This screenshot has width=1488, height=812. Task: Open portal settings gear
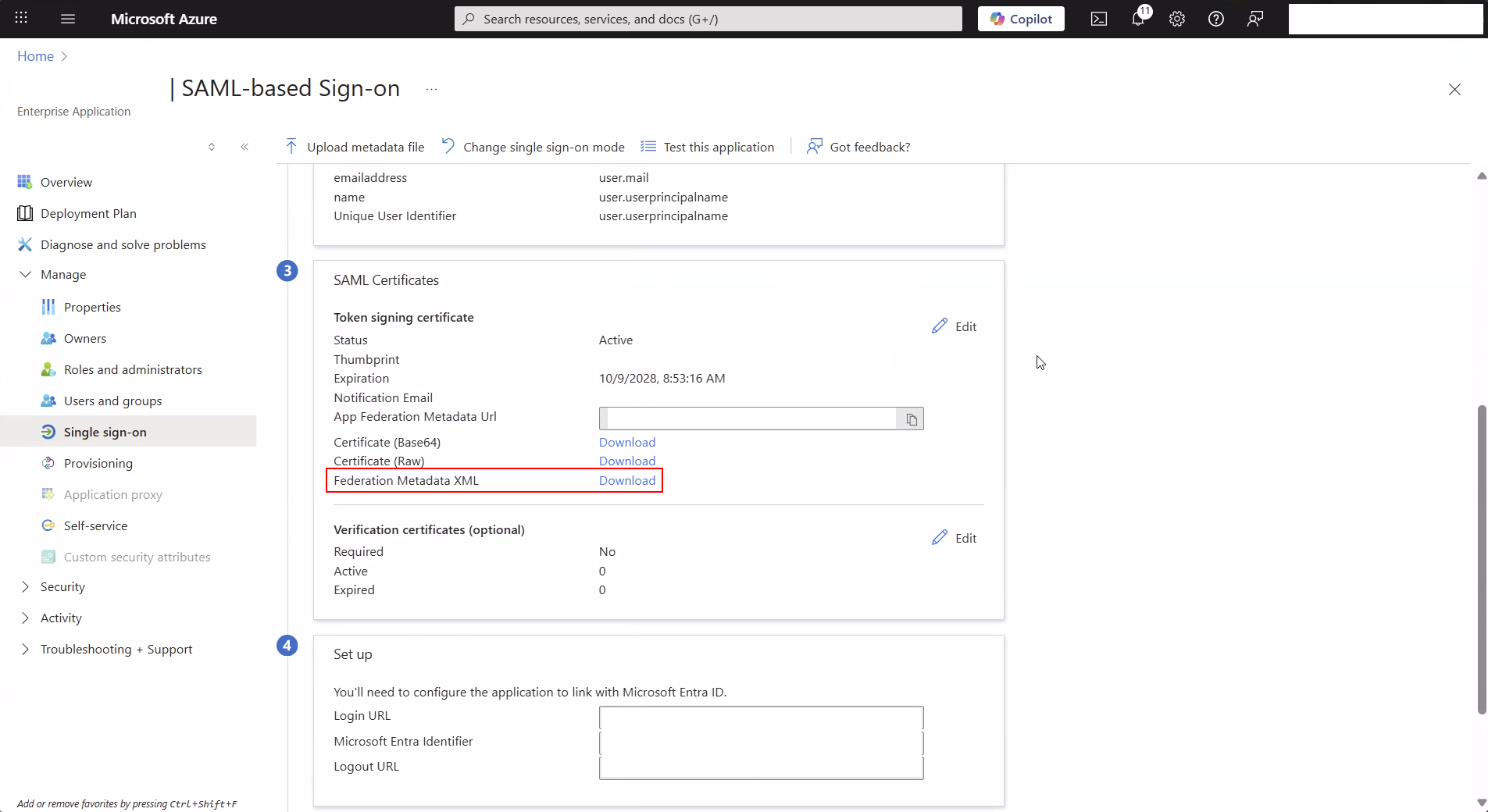point(1177,19)
